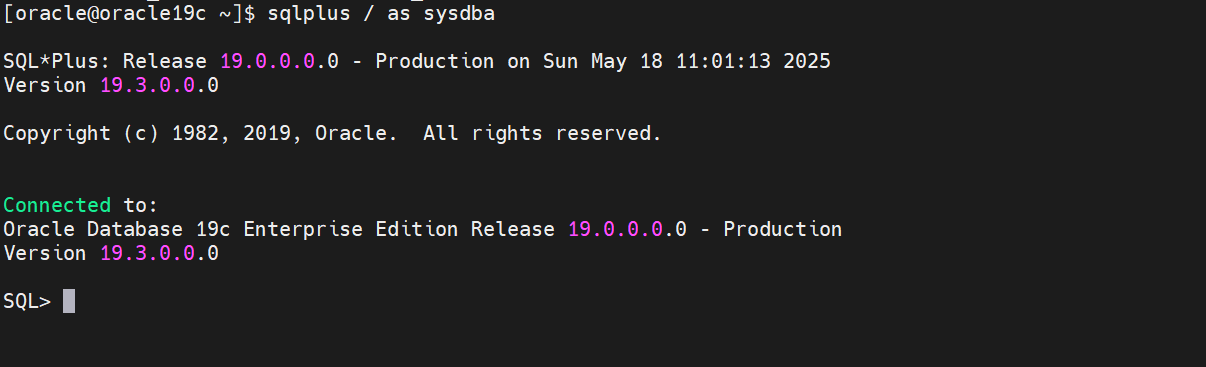1206x367 pixels.
Task: Click the last Version 19.3.0.0.0 line
Action: click(x=111, y=253)
